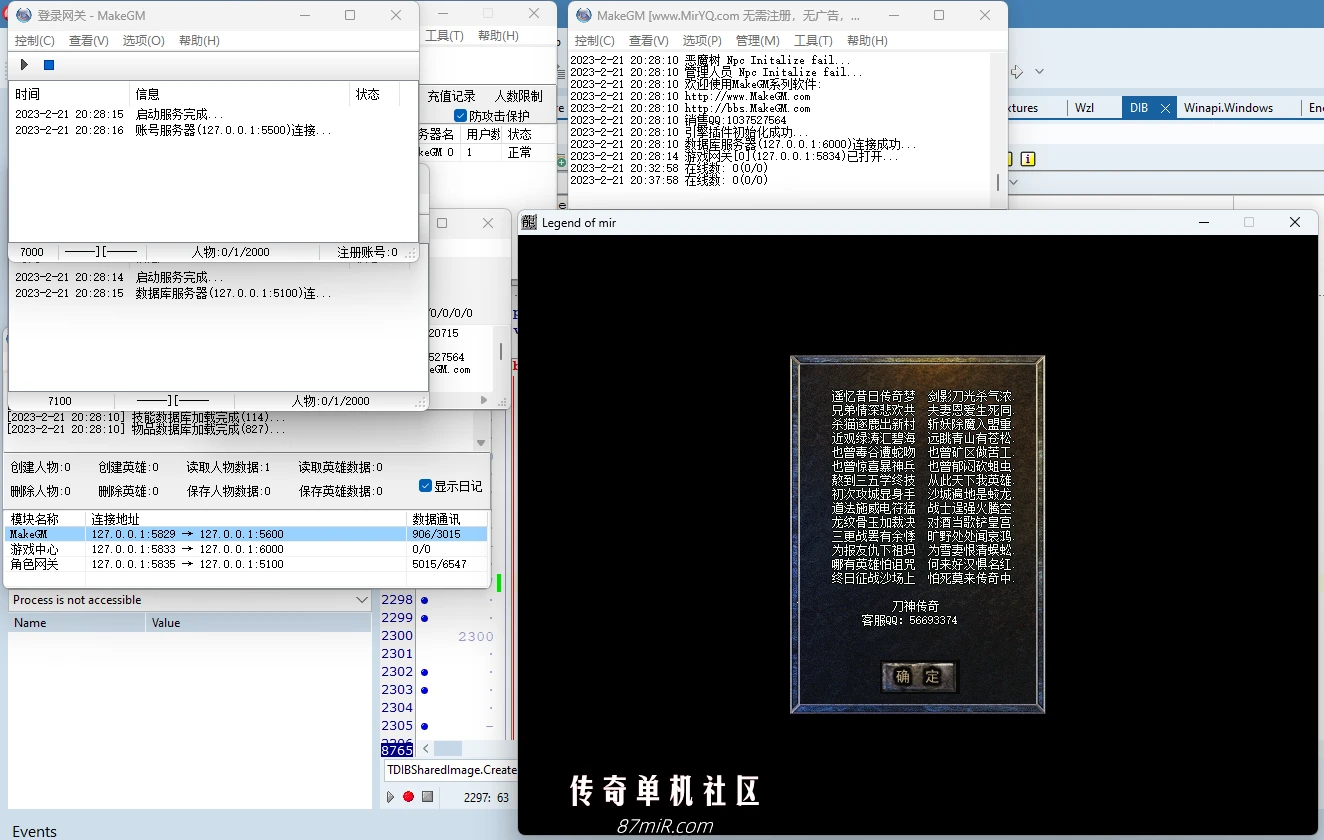This screenshot has height=840, width=1324.
Task: Open 查看(V) menu in 登录网关 window
Action: click(x=89, y=41)
